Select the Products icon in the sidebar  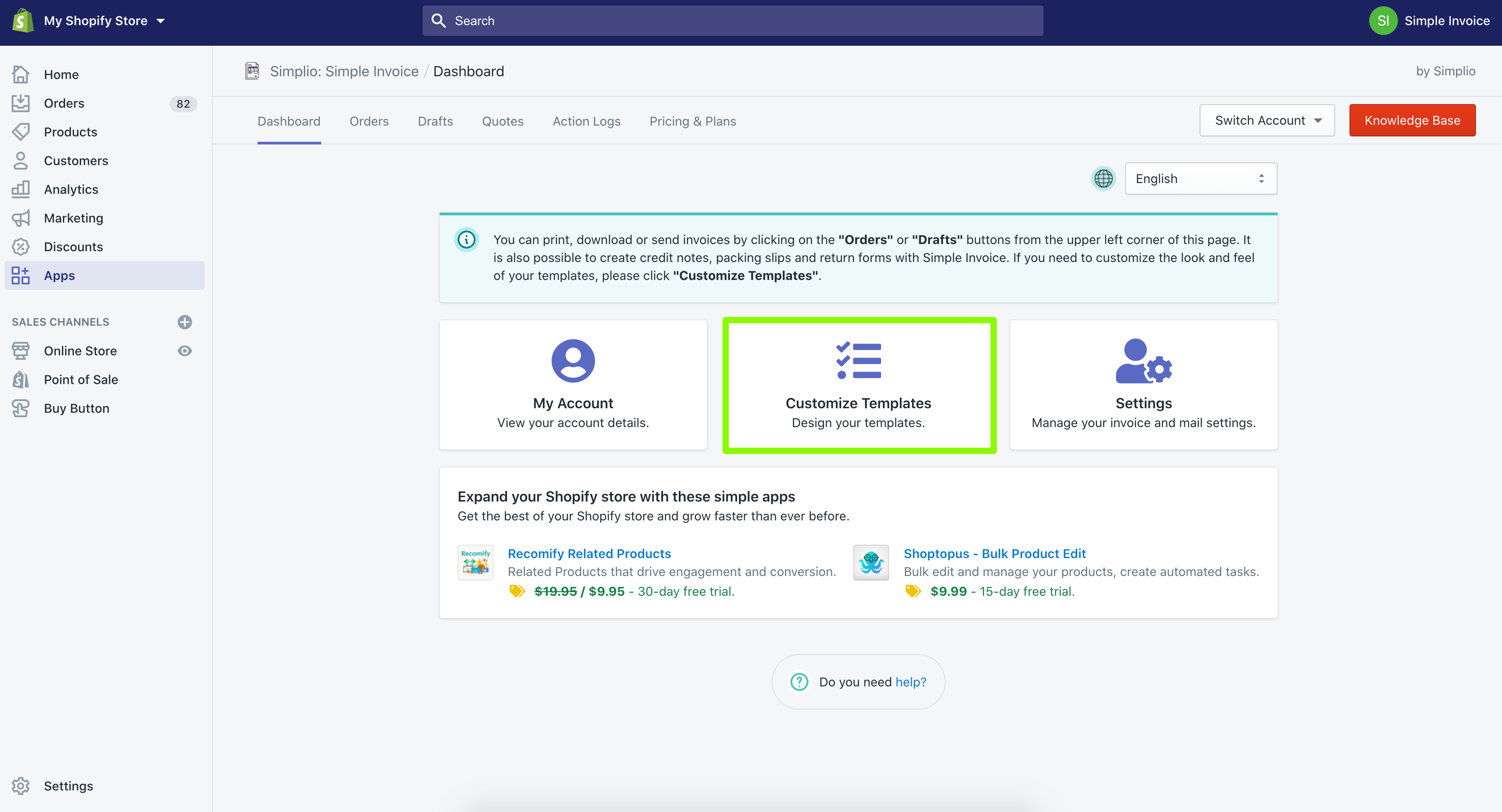coord(21,132)
